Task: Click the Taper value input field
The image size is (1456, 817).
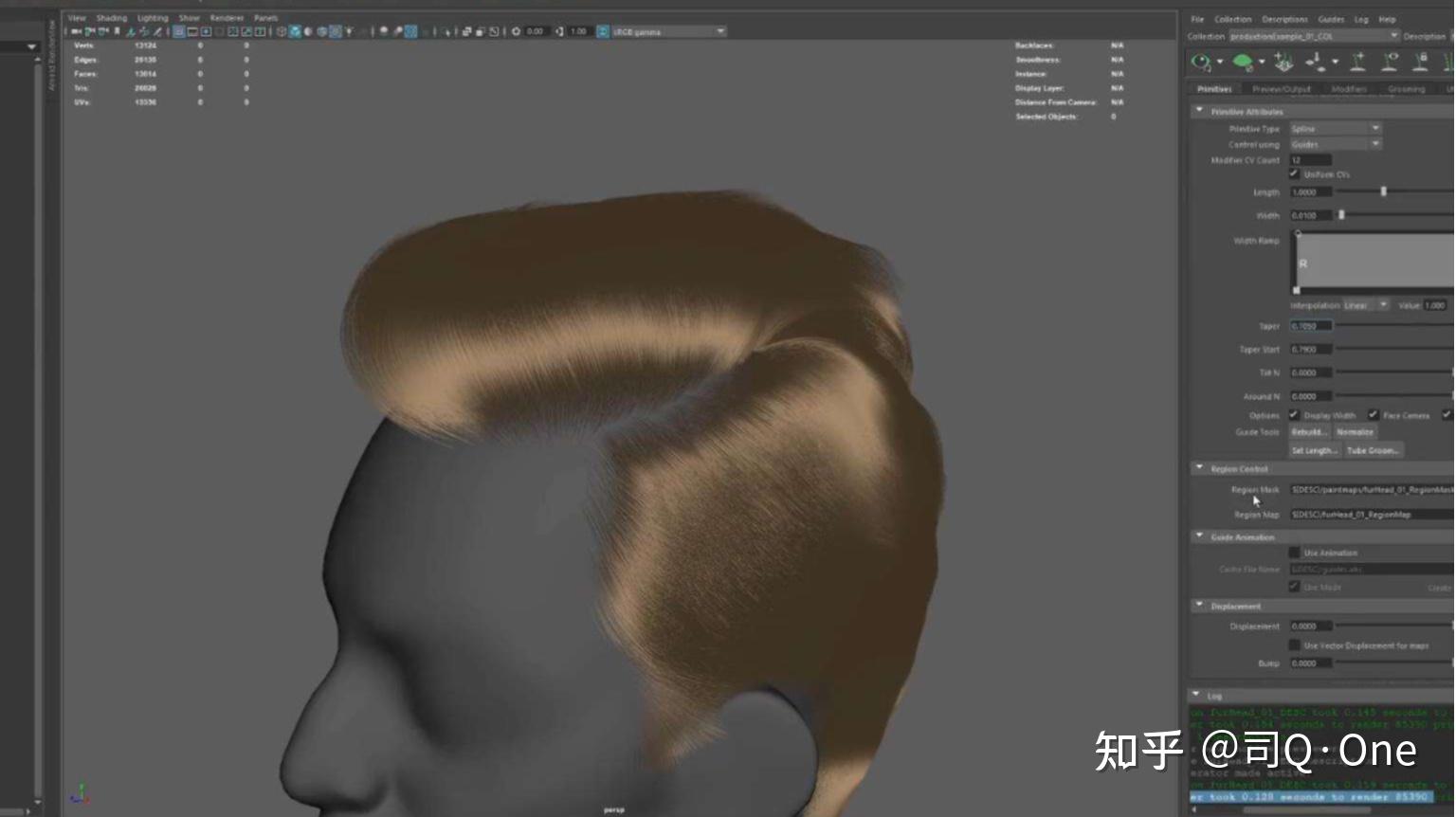Action: tap(1311, 326)
